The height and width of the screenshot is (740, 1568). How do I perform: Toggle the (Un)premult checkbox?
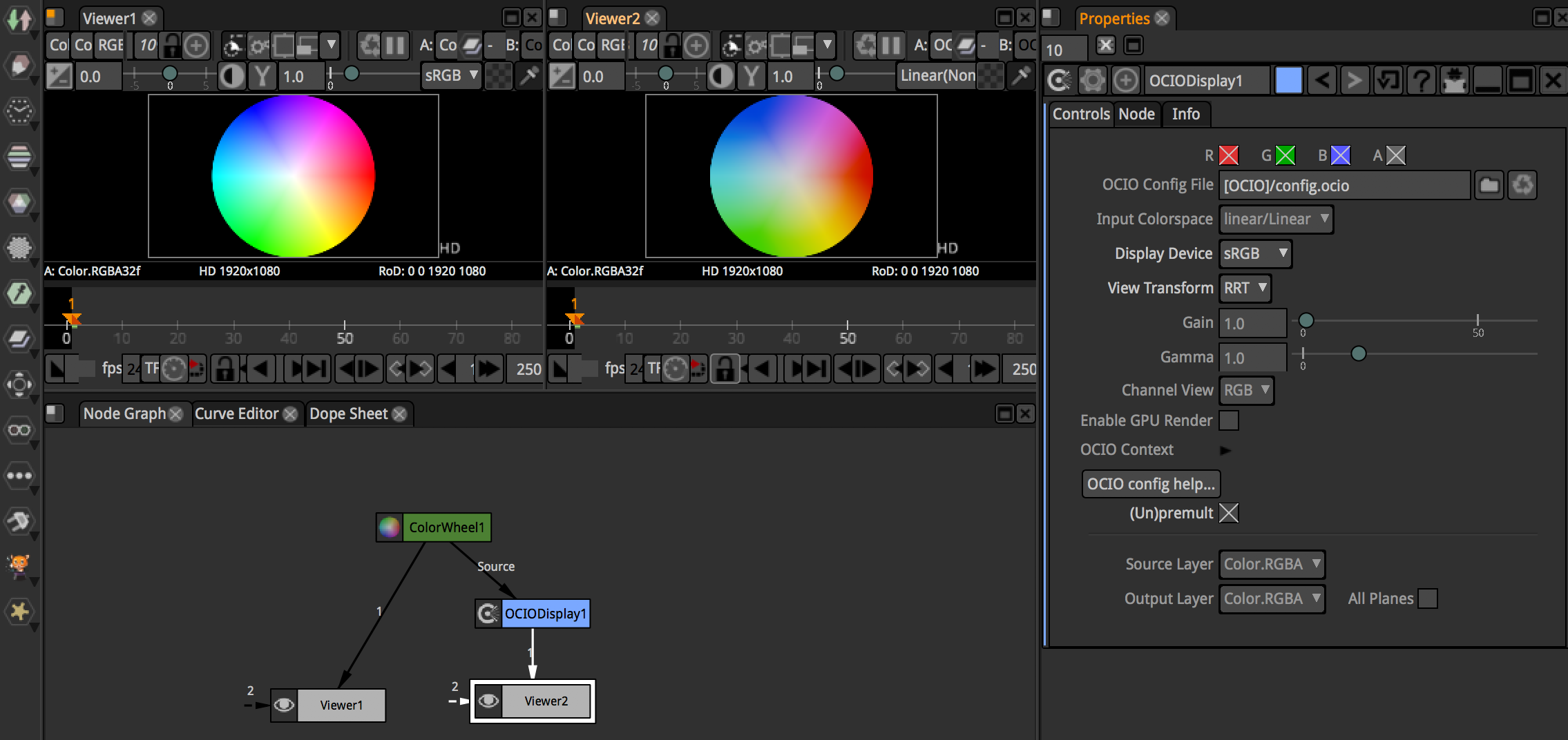pyautogui.click(x=1229, y=513)
